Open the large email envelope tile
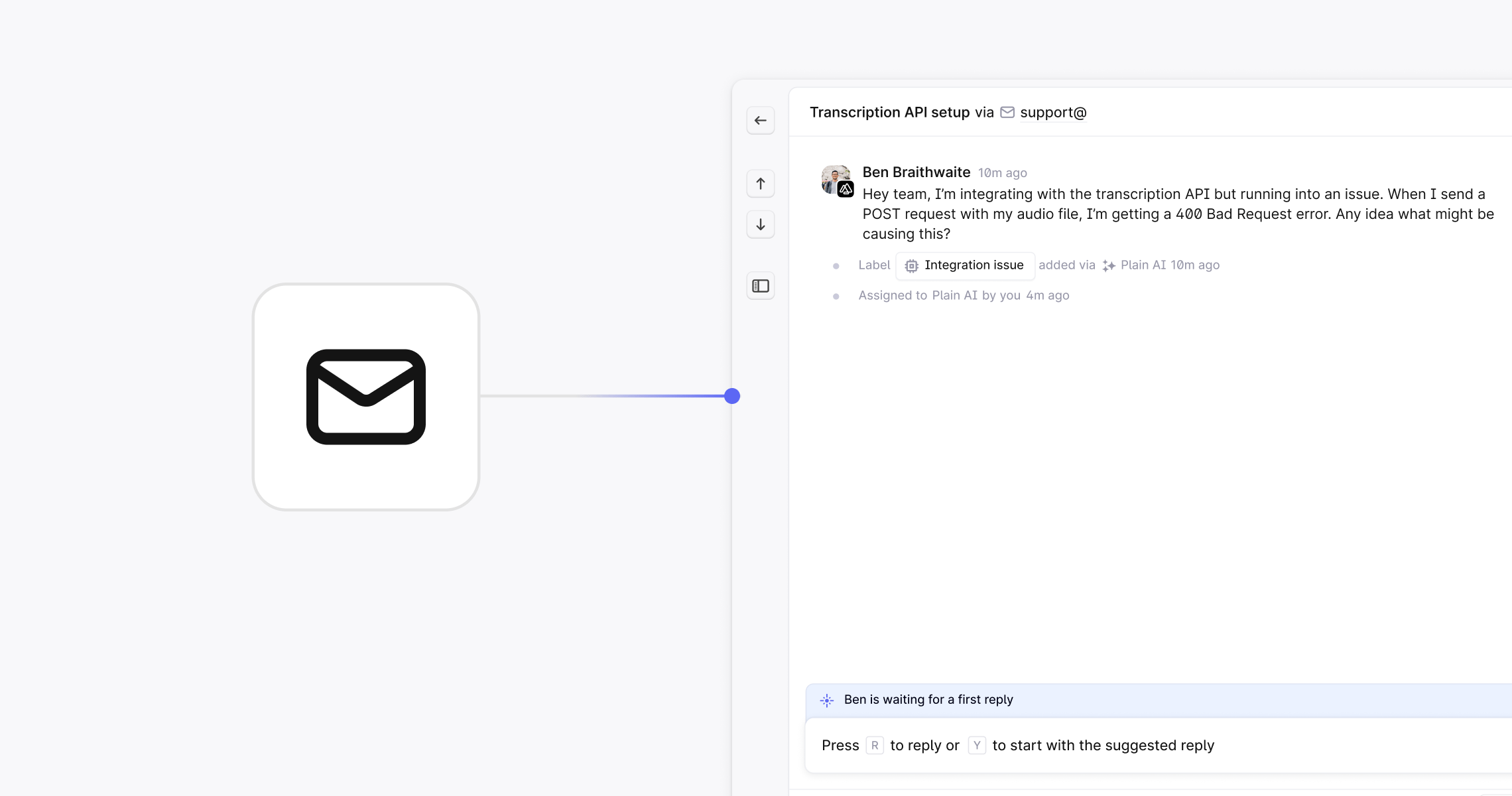This screenshot has height=796, width=1512. (x=366, y=397)
